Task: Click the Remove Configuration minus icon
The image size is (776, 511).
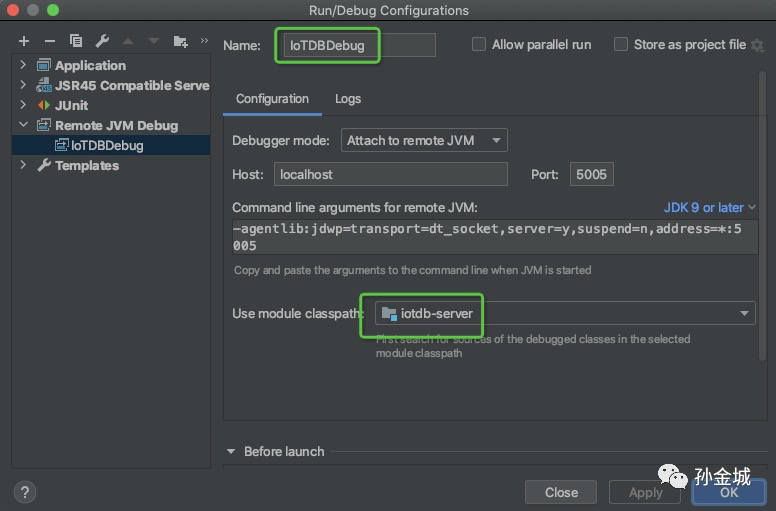Action: click(50, 41)
